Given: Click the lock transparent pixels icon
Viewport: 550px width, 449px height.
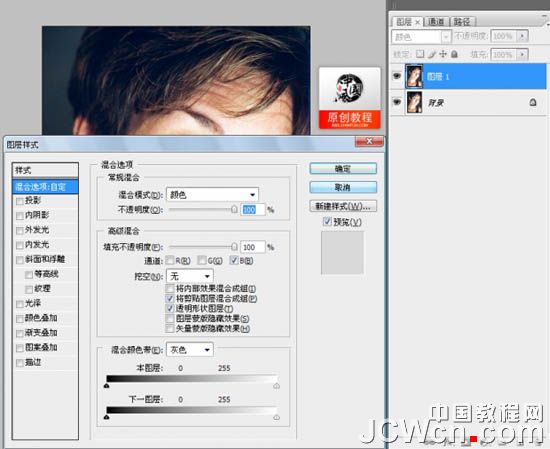Looking at the screenshot, I should click(420, 54).
